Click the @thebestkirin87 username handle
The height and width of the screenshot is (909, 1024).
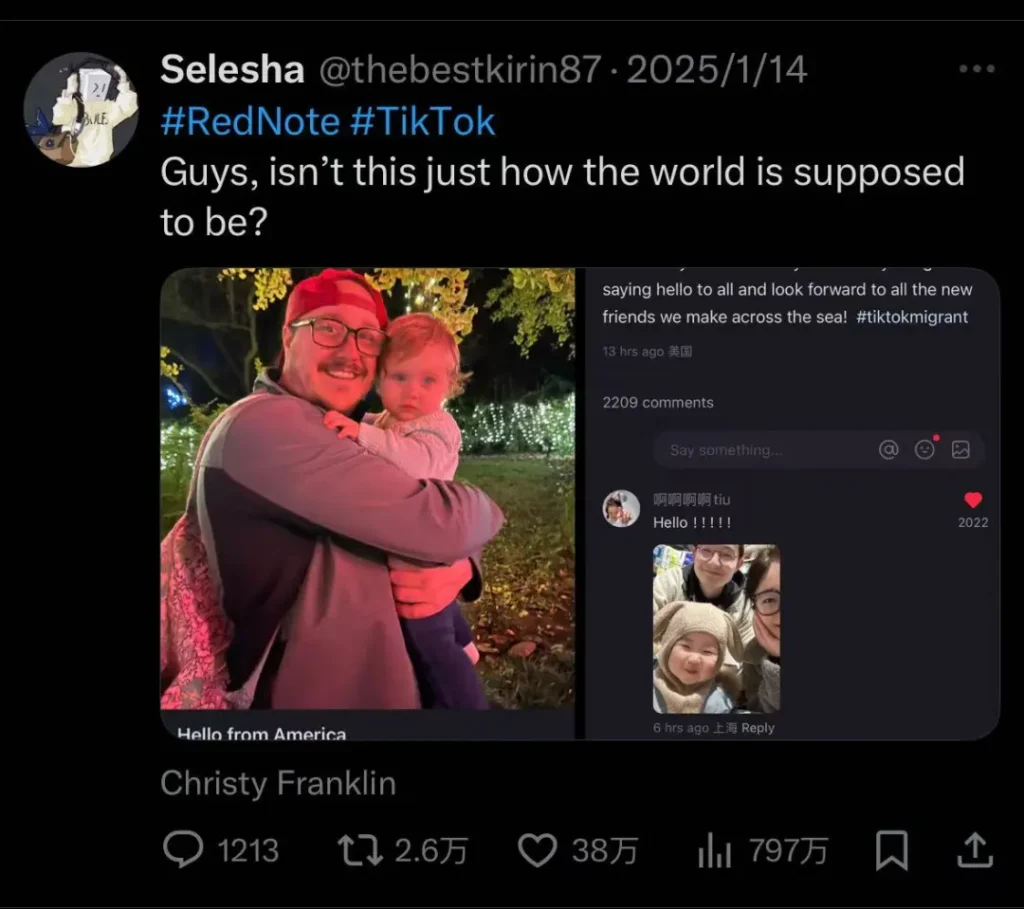pyautogui.click(x=460, y=70)
